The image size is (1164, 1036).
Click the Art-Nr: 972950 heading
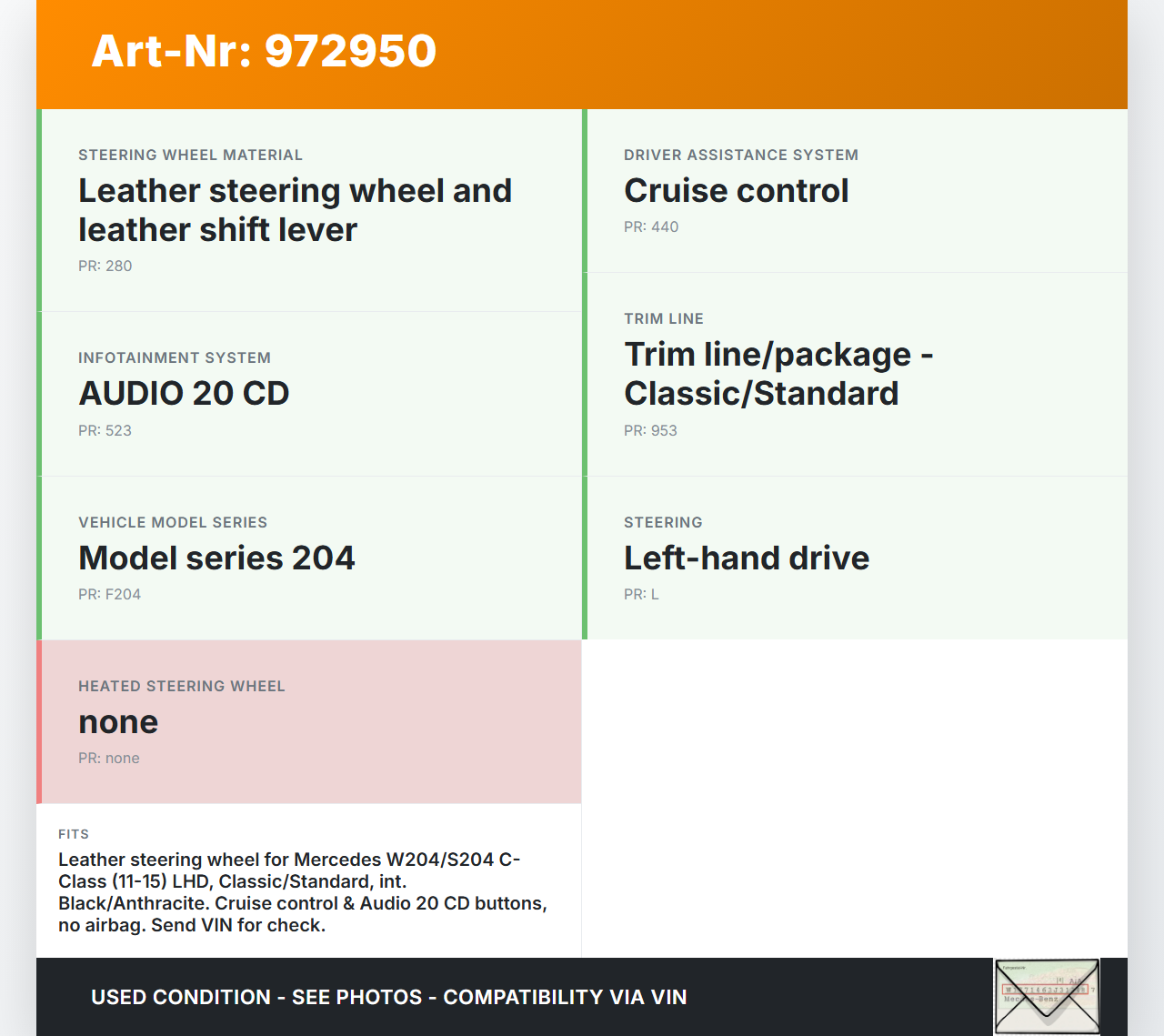click(x=264, y=51)
